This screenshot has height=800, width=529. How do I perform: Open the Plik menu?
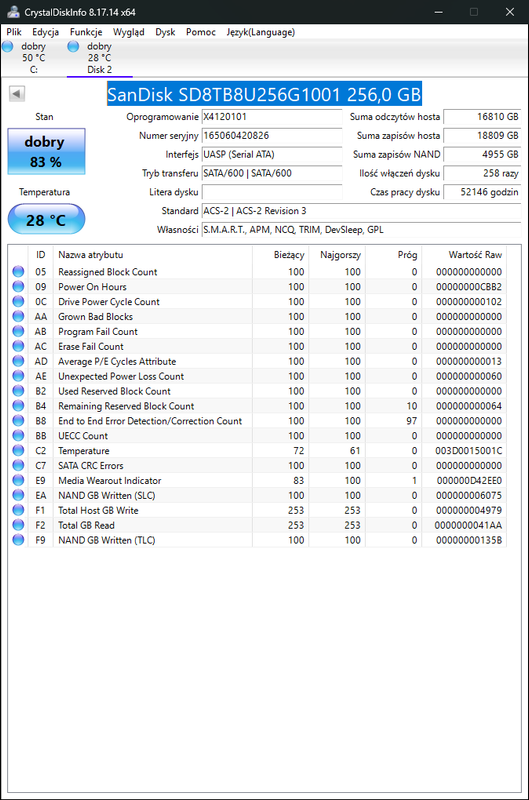(14, 32)
